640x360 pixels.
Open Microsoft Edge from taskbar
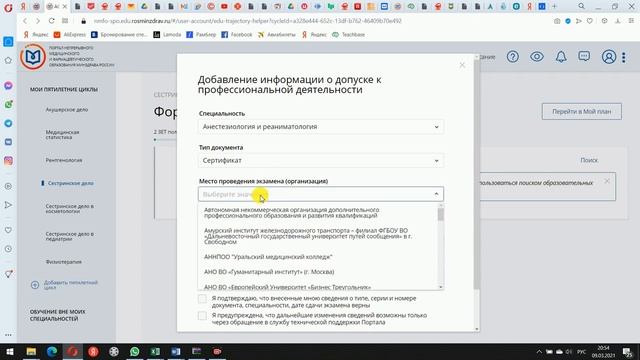click(x=52, y=351)
